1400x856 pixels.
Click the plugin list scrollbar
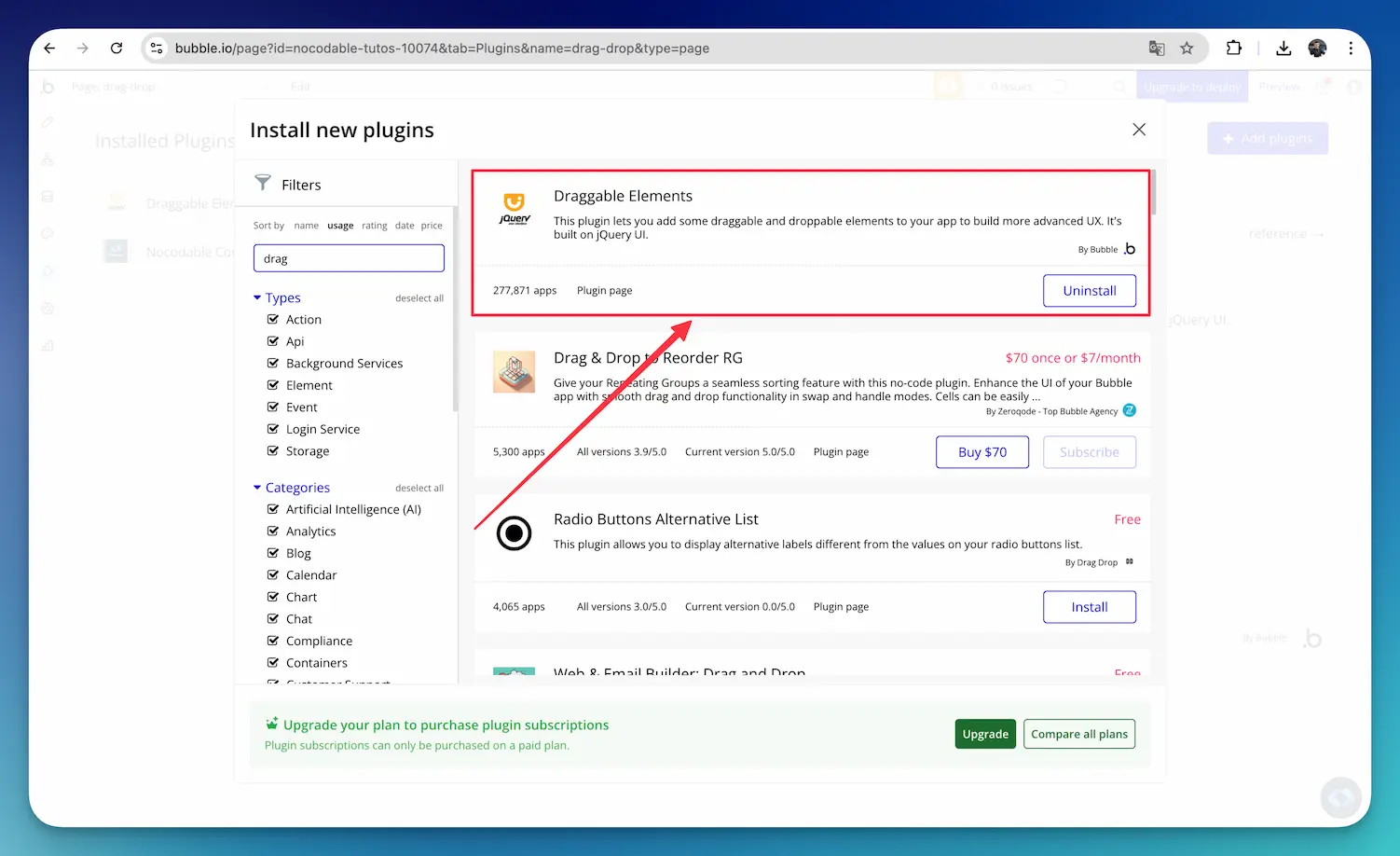pyautogui.click(x=1153, y=192)
